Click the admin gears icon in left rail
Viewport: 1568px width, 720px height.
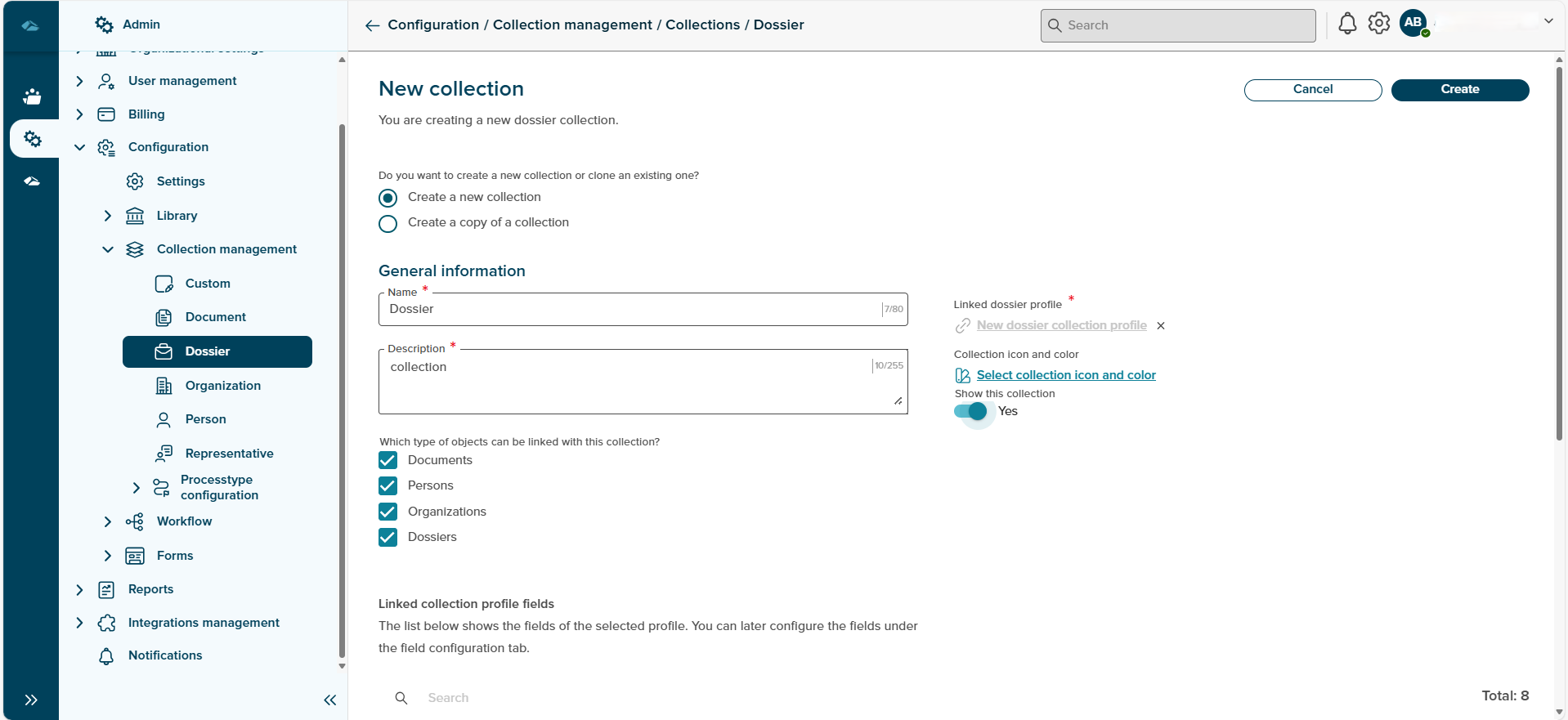tap(33, 139)
